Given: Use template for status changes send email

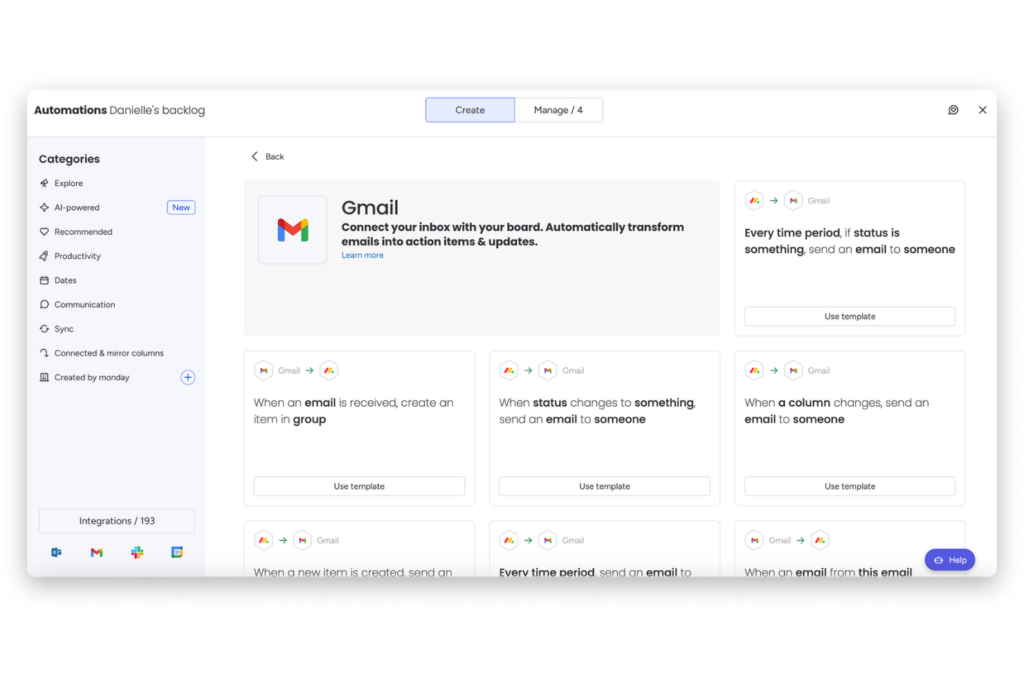Looking at the screenshot, I should 605,486.
